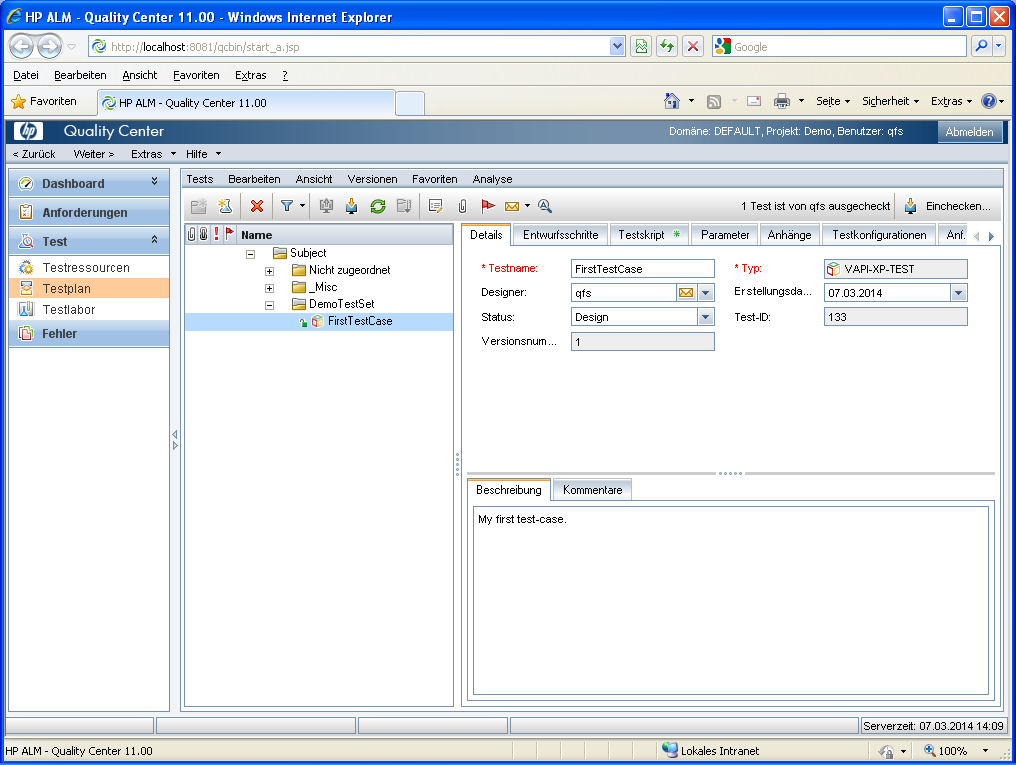Open the Designer dropdown arrow

pos(706,293)
